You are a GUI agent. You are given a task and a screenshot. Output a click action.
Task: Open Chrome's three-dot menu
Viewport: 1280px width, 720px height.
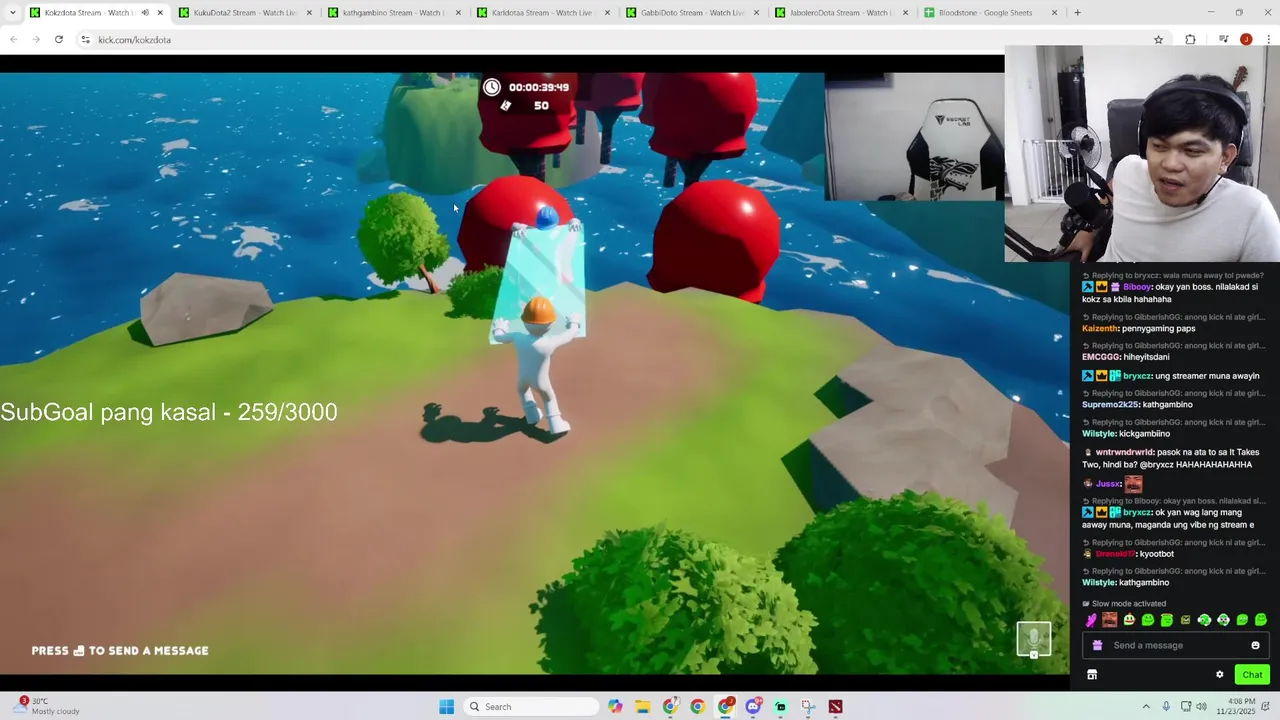click(x=1268, y=40)
